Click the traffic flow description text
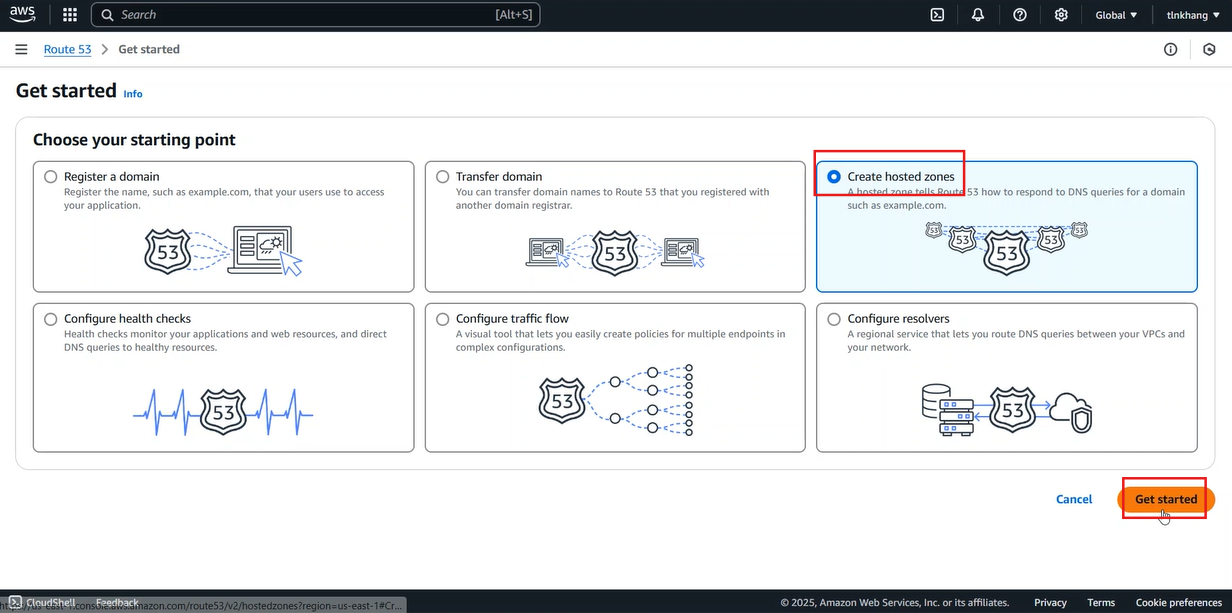The image size is (1232, 613). (621, 341)
